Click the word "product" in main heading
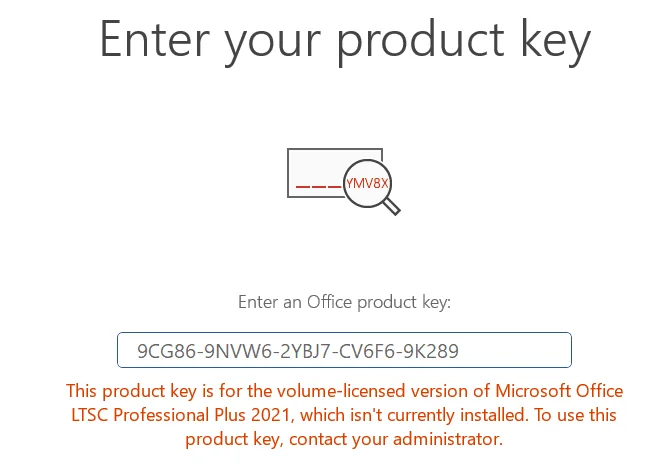 tap(420, 41)
